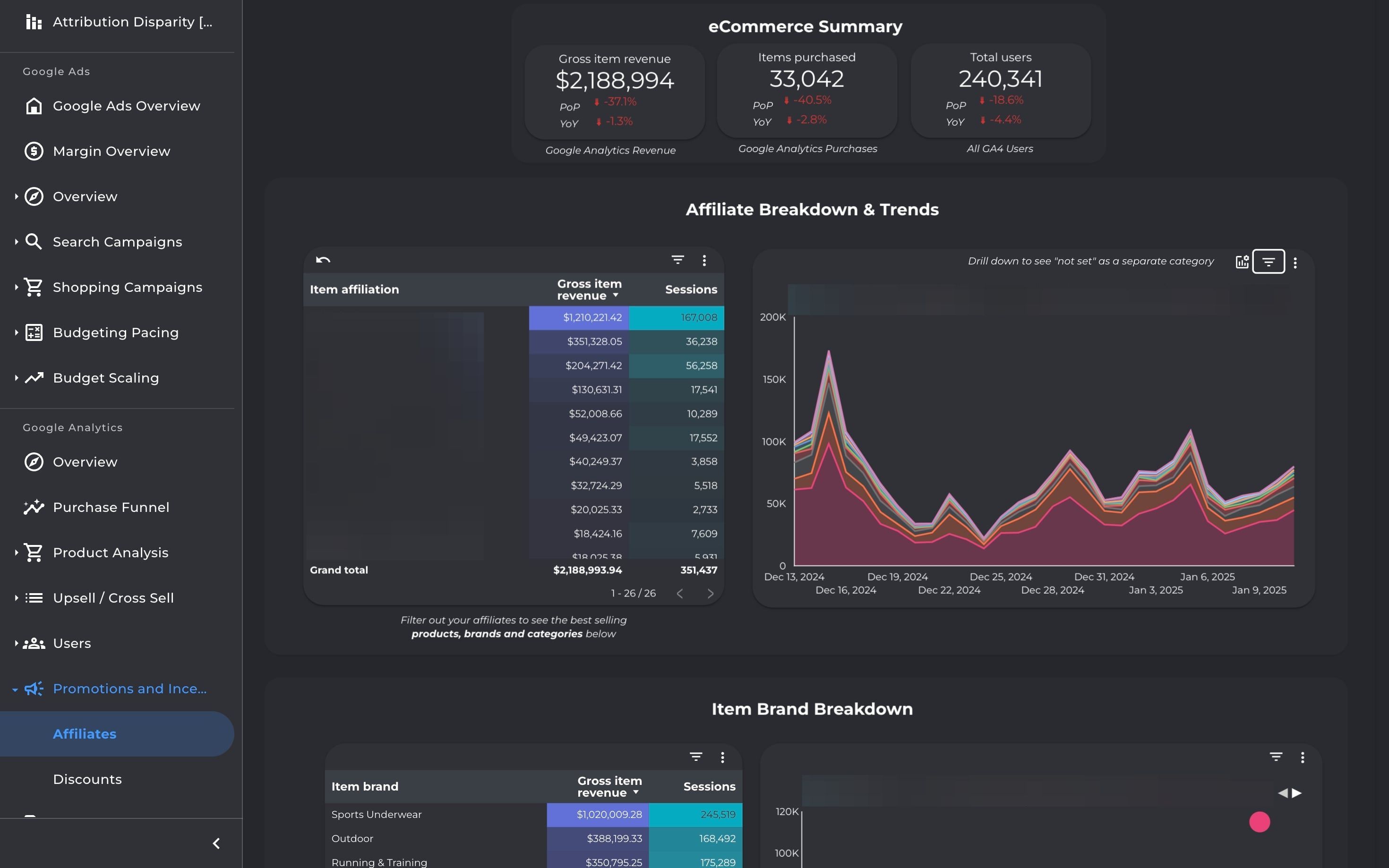Screen dimensions: 1389x868
Task: Click the pink legend dot in brand chart
Action: (1259, 822)
